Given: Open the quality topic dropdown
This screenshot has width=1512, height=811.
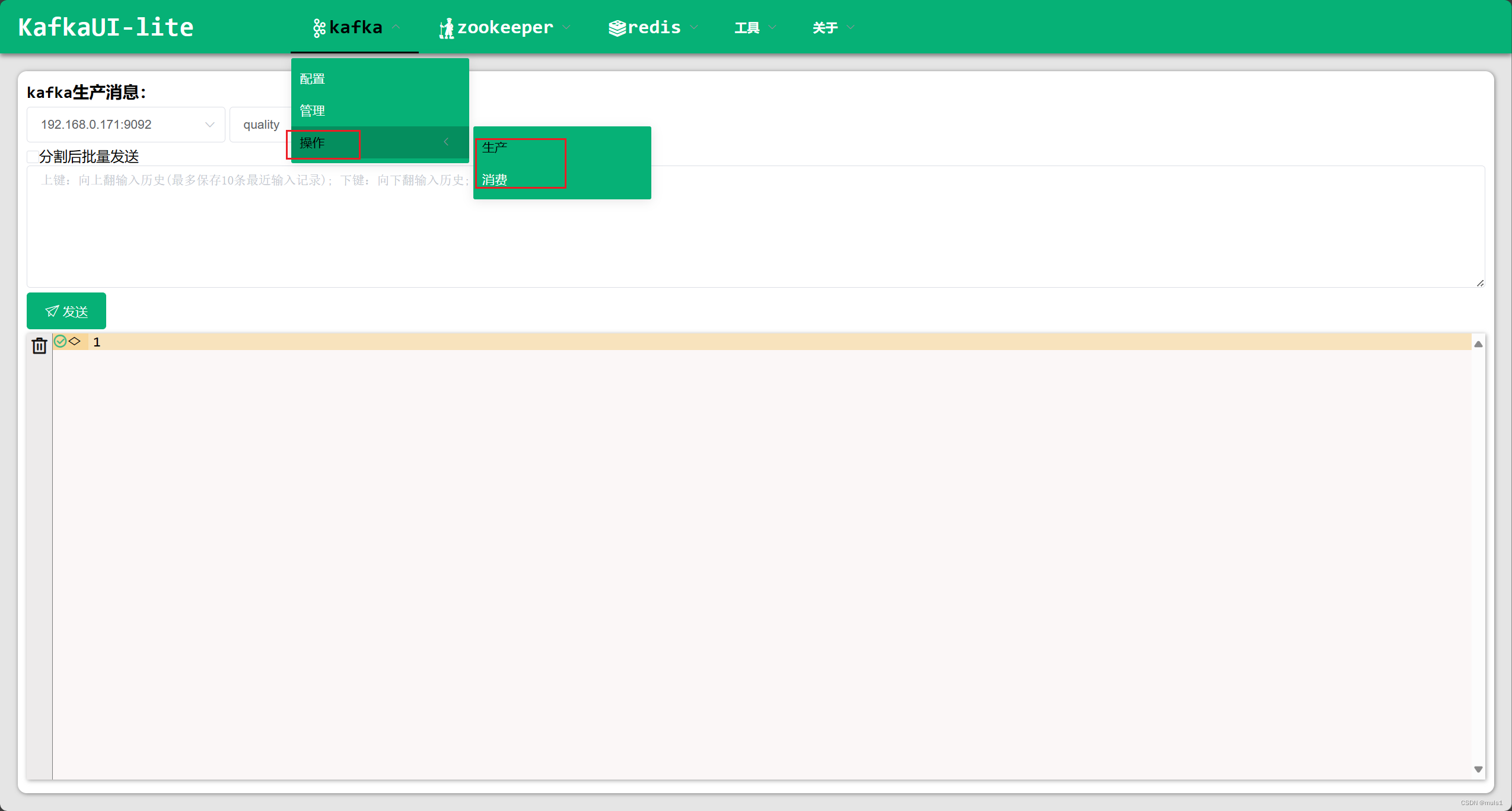Looking at the screenshot, I should click(261, 125).
